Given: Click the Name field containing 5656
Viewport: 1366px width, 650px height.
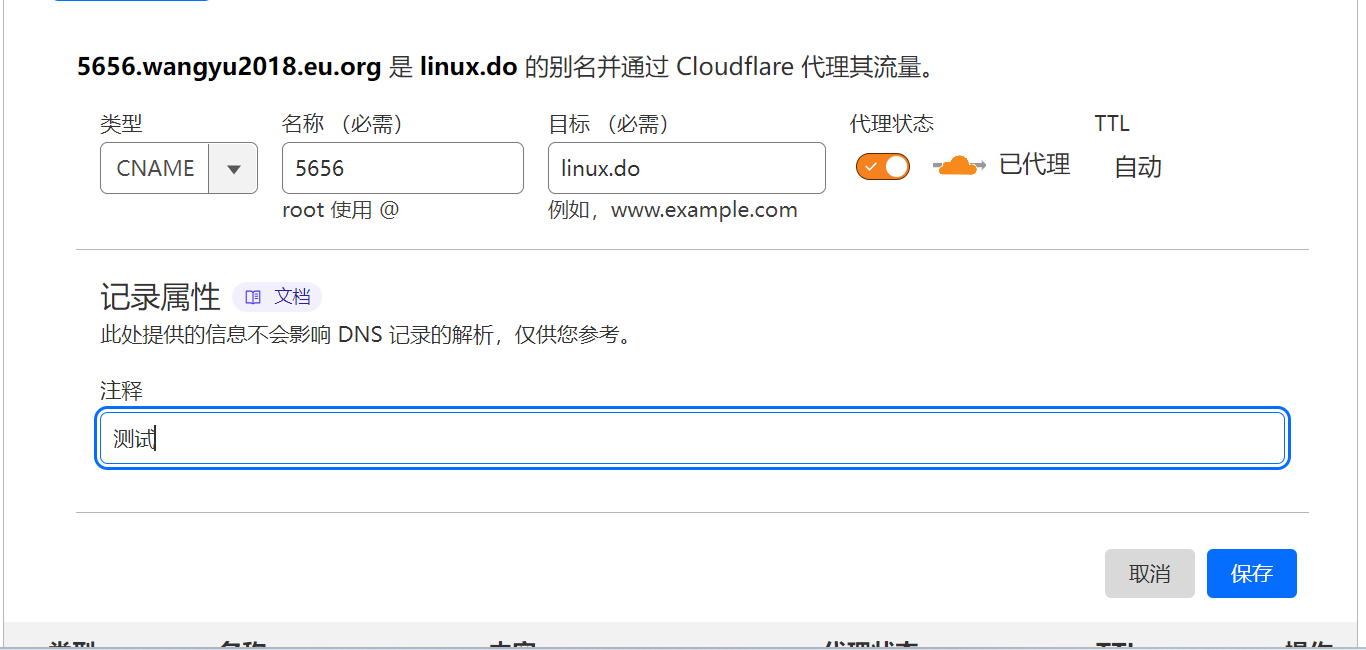Looking at the screenshot, I should click(x=403, y=168).
